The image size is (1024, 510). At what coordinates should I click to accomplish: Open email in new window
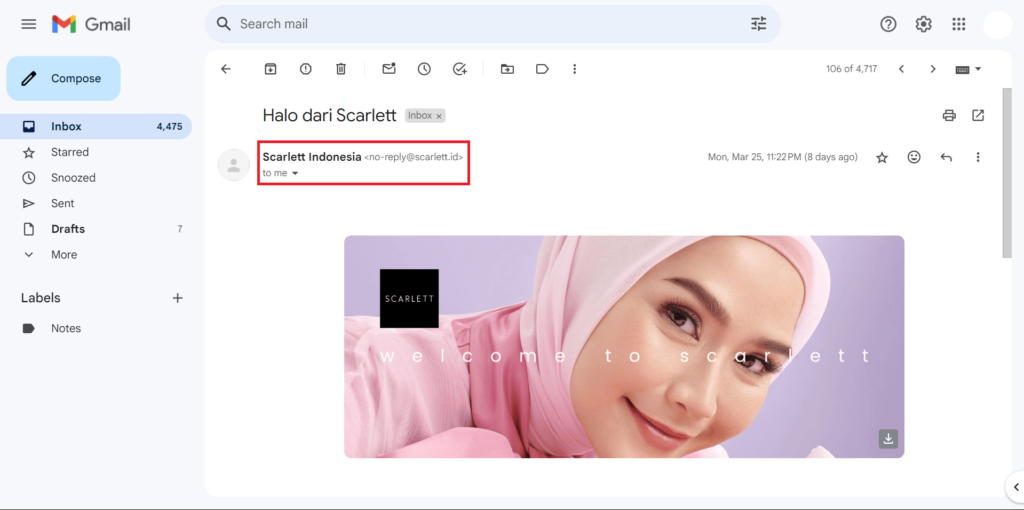tap(978, 116)
